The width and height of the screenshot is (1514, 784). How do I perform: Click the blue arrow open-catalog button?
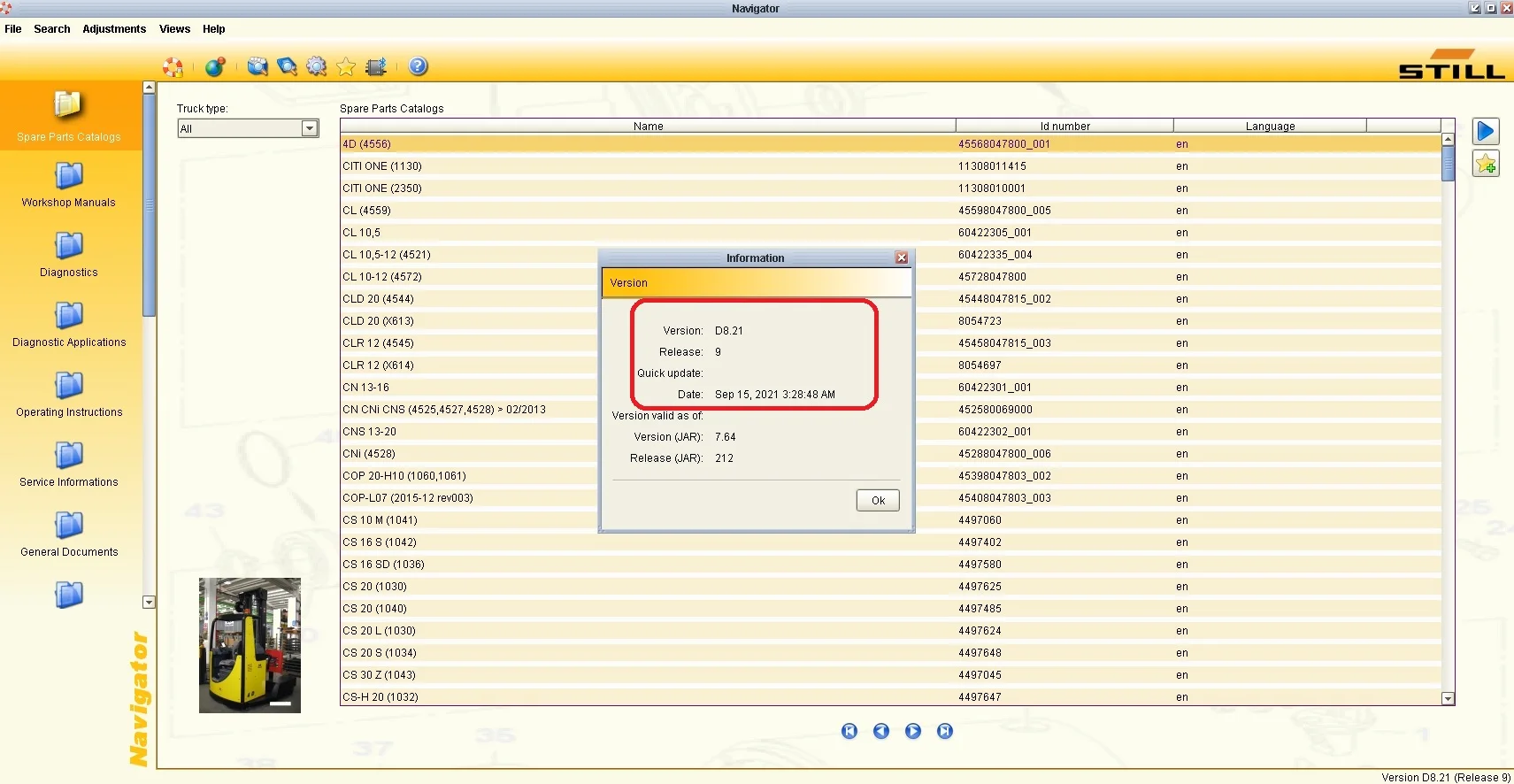[x=1486, y=132]
